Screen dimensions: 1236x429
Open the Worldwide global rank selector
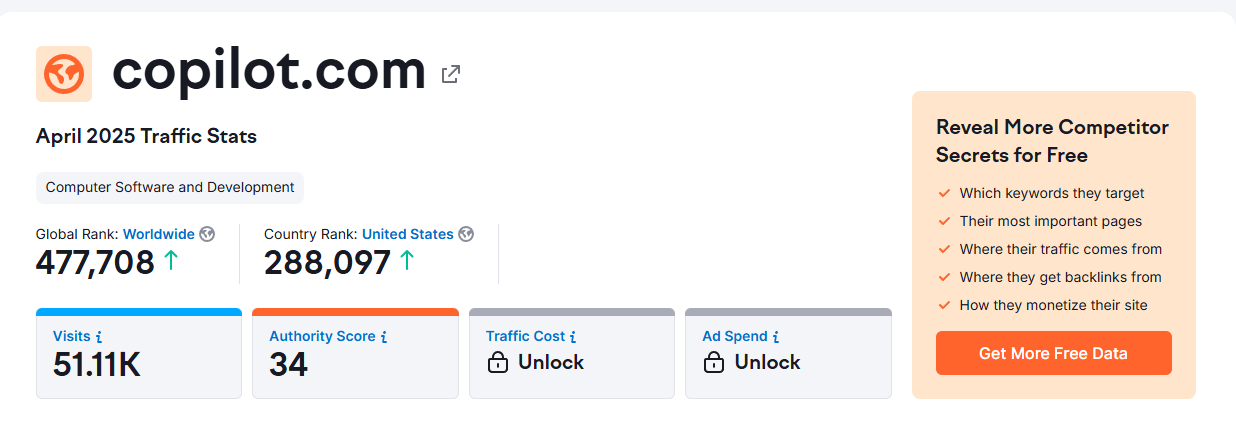pyautogui.click(x=159, y=234)
